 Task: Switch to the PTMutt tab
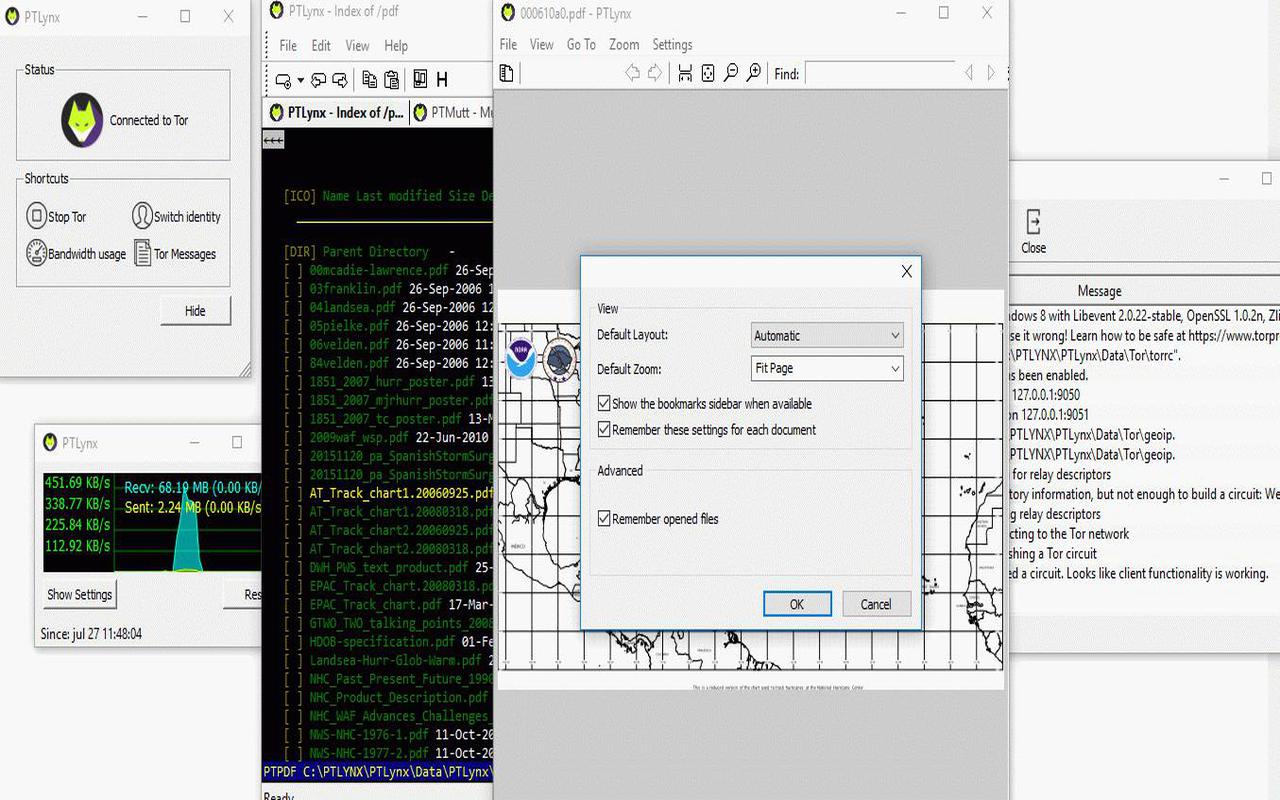pyautogui.click(x=452, y=113)
